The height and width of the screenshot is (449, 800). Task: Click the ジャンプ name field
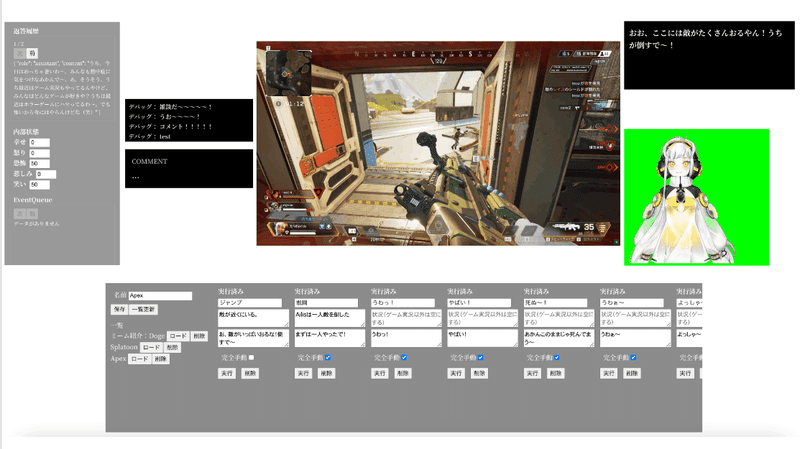pos(250,303)
